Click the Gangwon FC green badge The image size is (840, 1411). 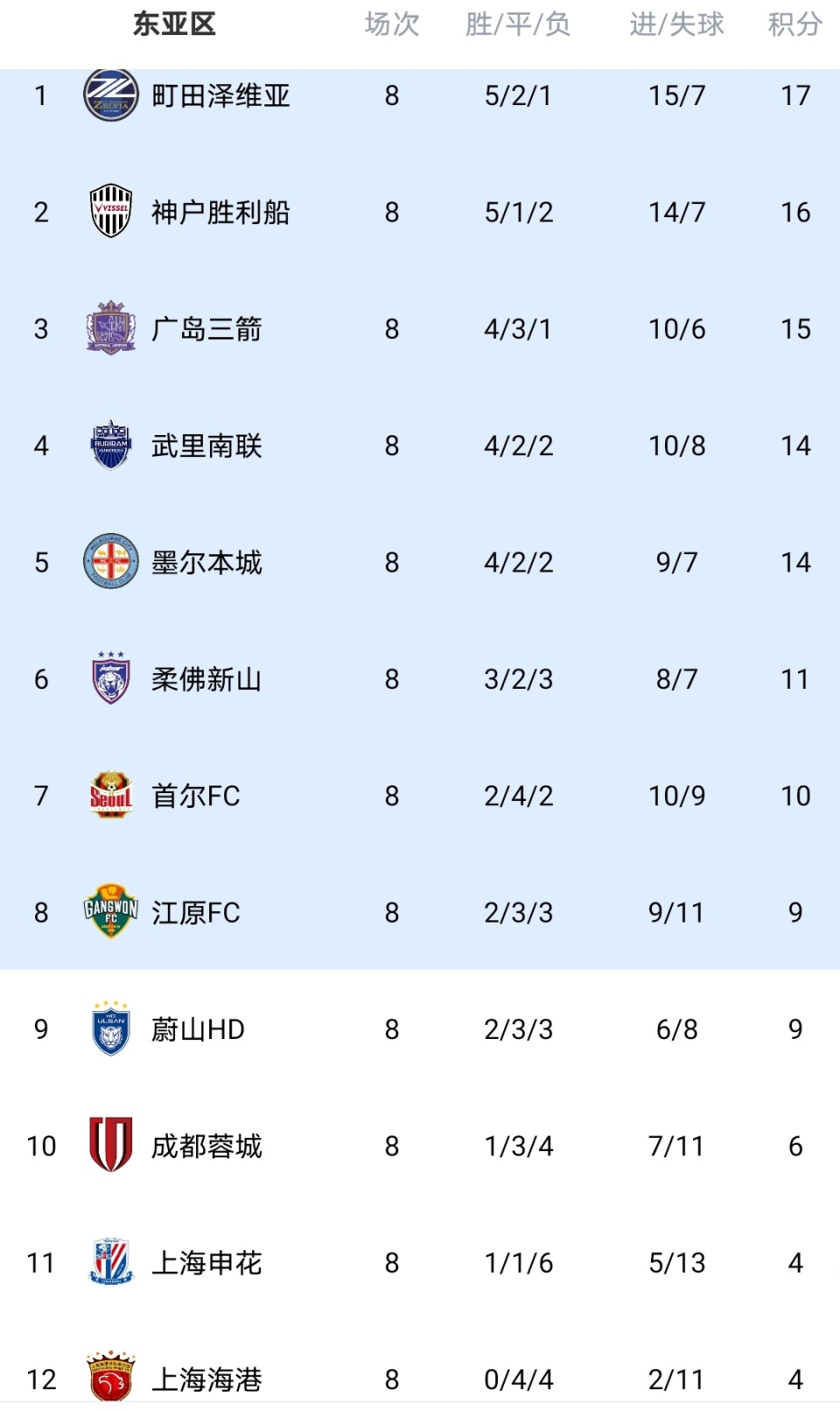[x=111, y=912]
